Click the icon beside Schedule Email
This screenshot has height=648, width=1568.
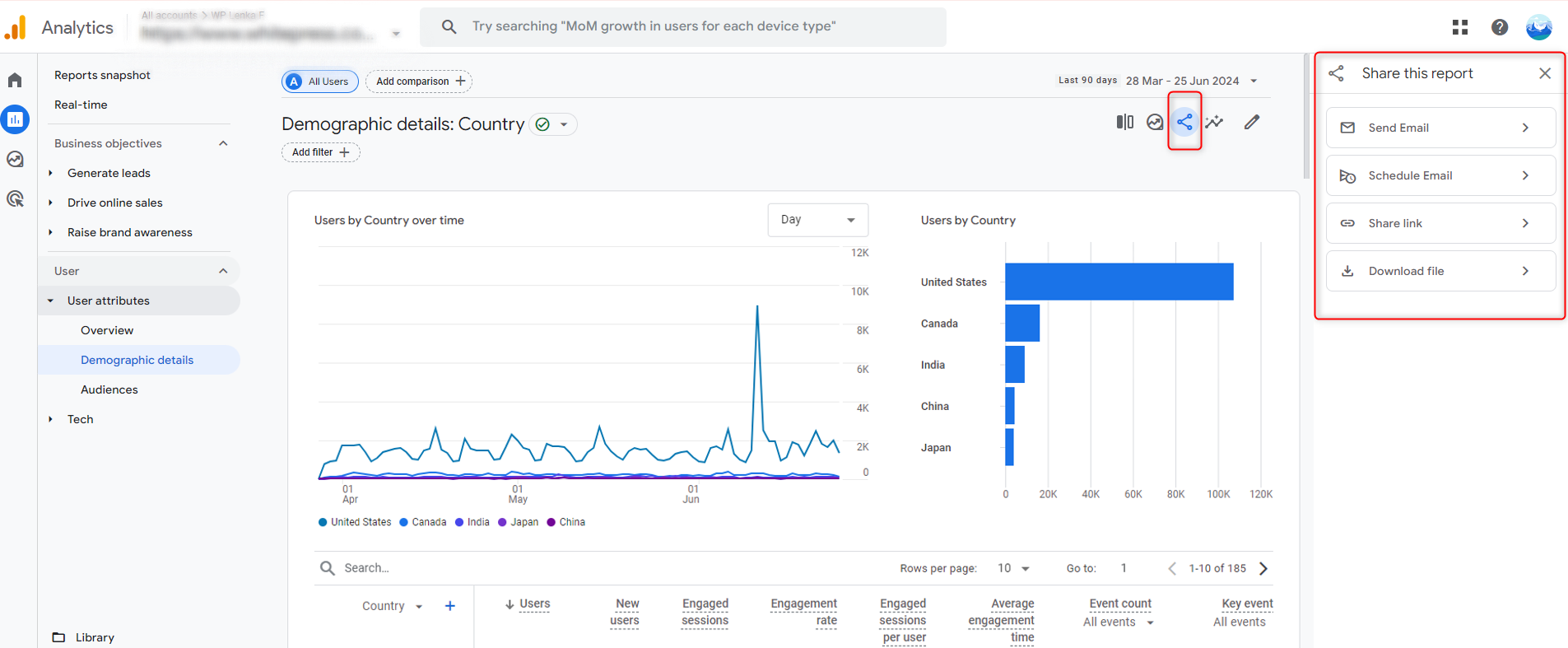[1347, 175]
